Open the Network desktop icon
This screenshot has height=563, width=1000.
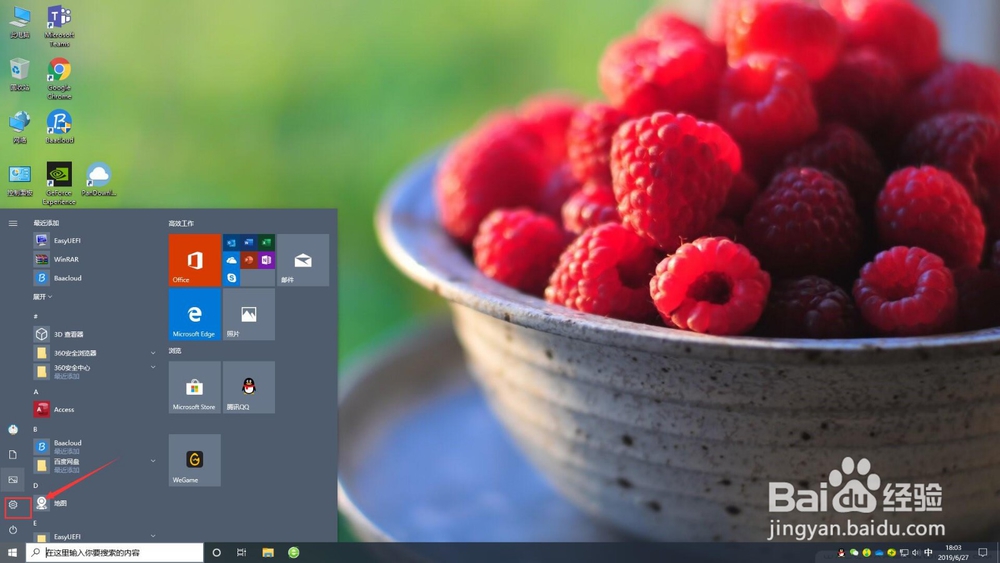point(20,127)
